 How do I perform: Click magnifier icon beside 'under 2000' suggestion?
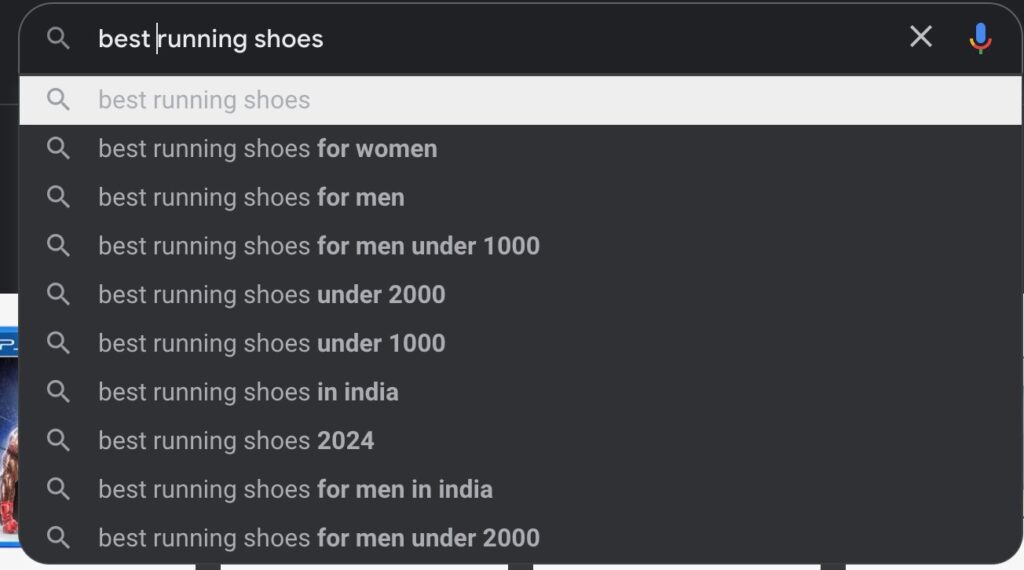click(58, 294)
